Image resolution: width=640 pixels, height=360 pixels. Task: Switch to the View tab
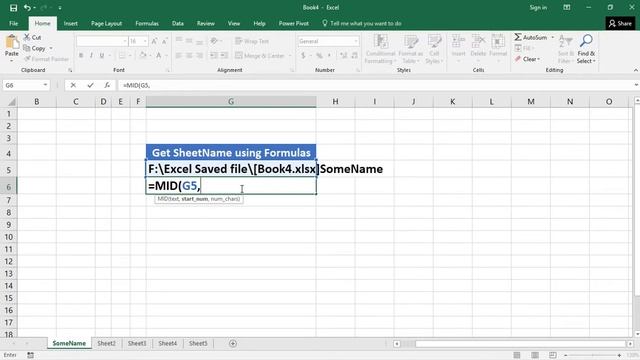click(234, 24)
